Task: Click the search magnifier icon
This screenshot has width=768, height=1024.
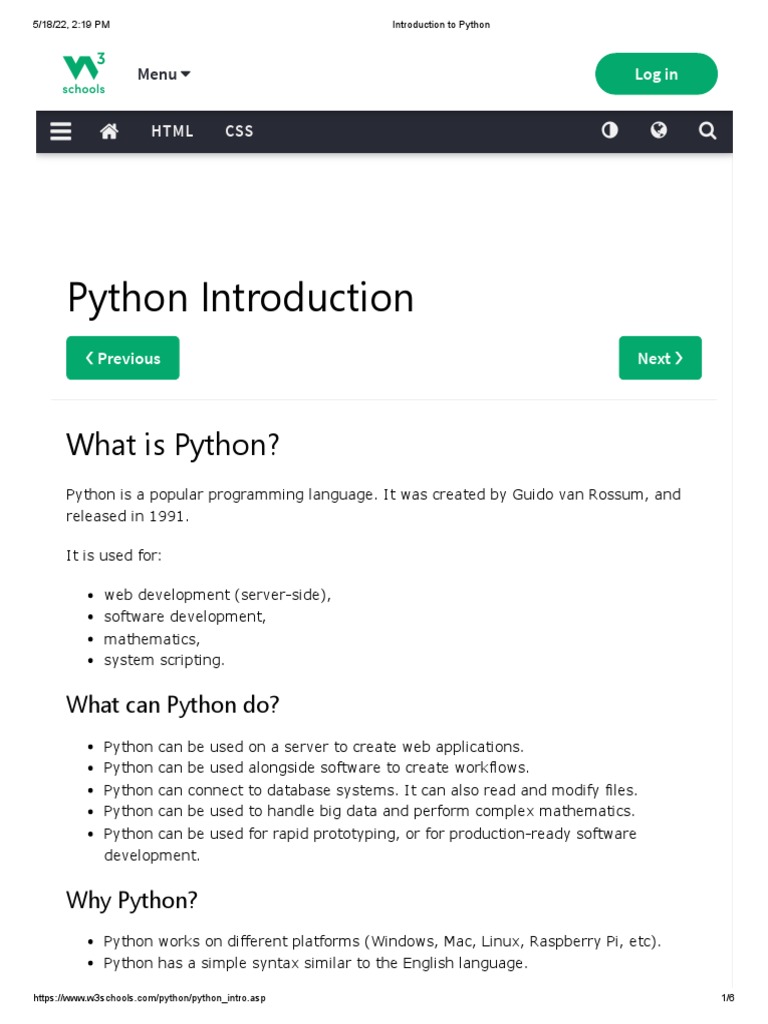Action: [x=707, y=131]
